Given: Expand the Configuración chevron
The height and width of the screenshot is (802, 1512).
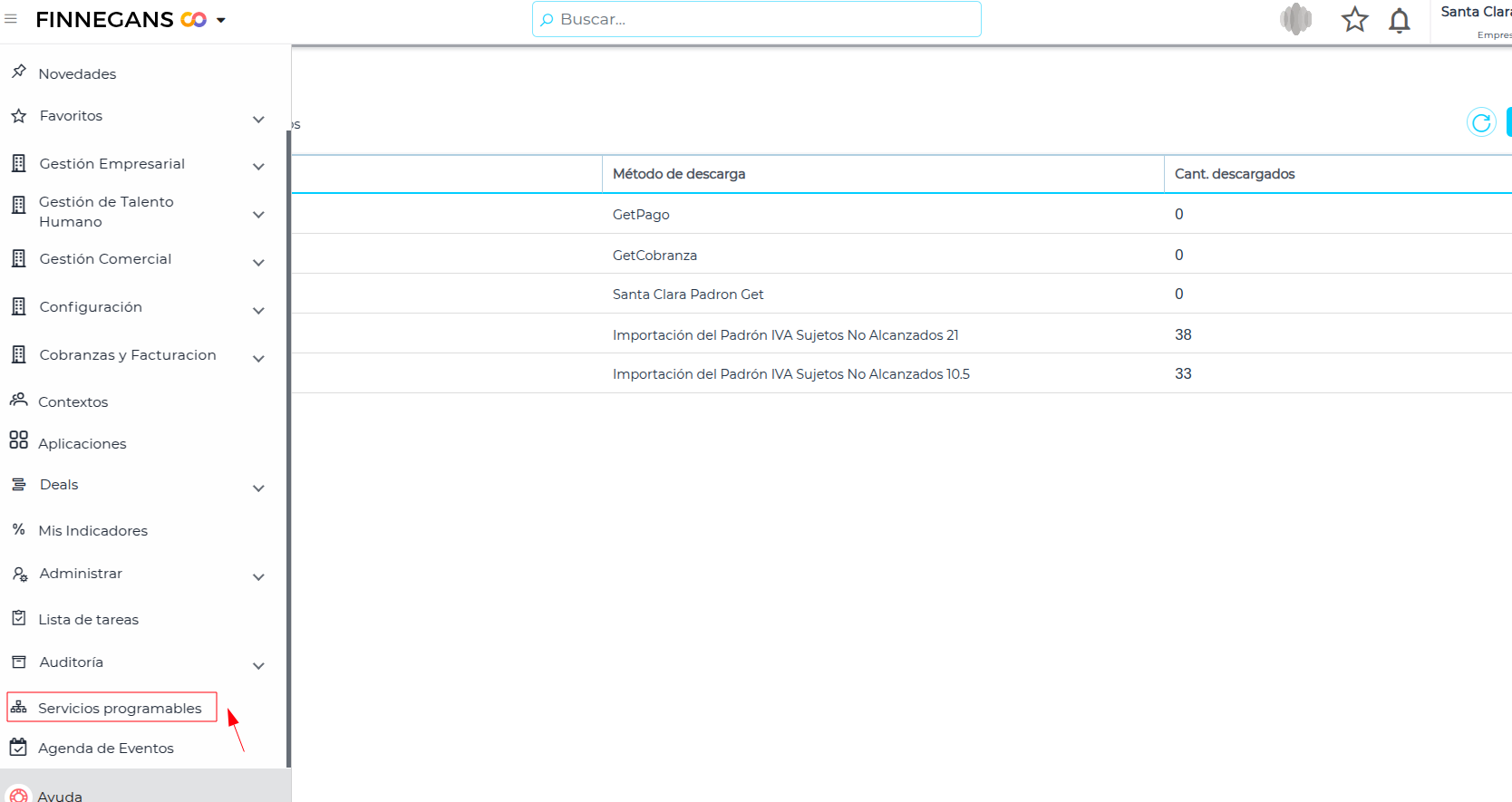Looking at the screenshot, I should 258,311.
